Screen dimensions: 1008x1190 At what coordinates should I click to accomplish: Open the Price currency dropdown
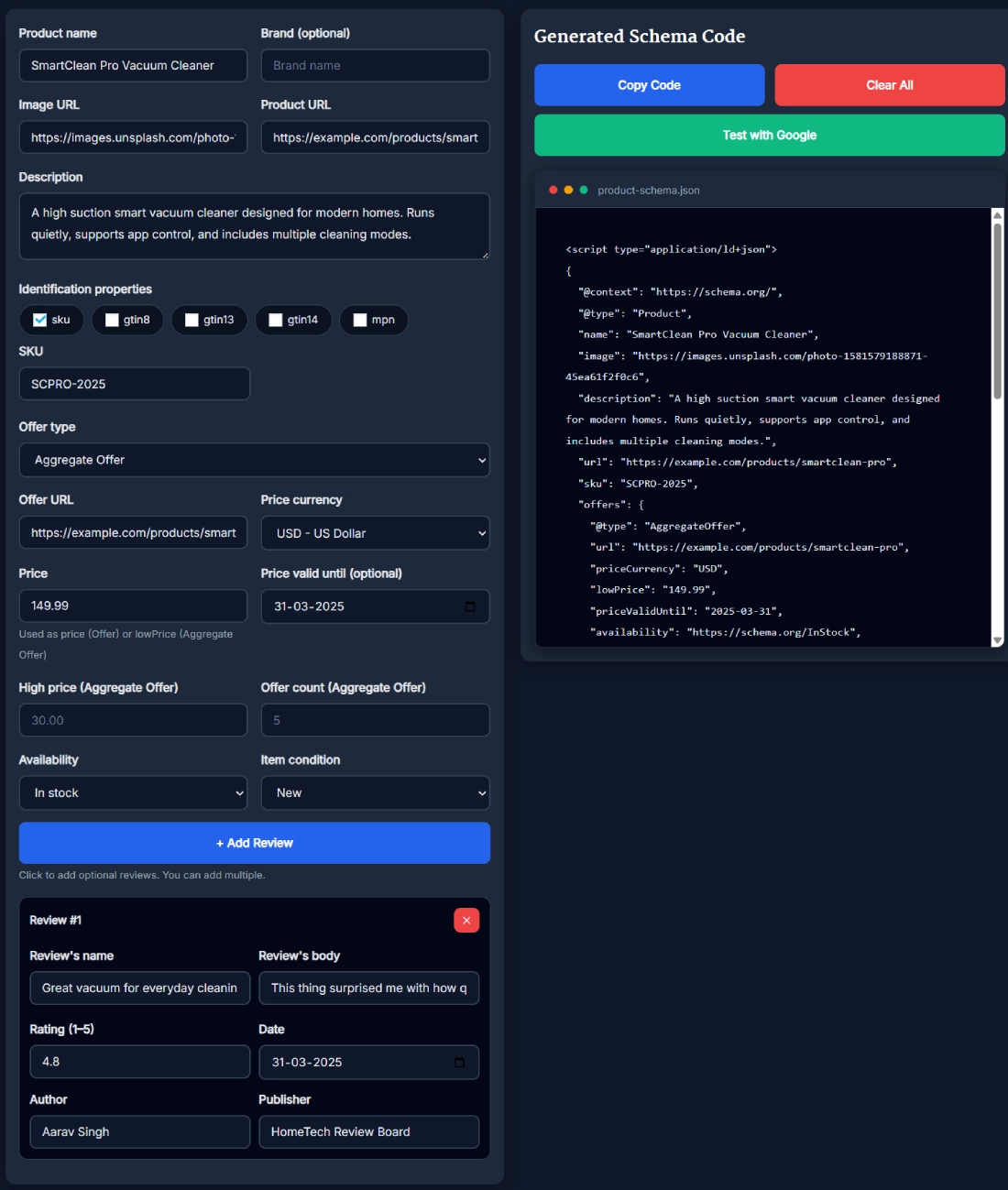tap(375, 532)
